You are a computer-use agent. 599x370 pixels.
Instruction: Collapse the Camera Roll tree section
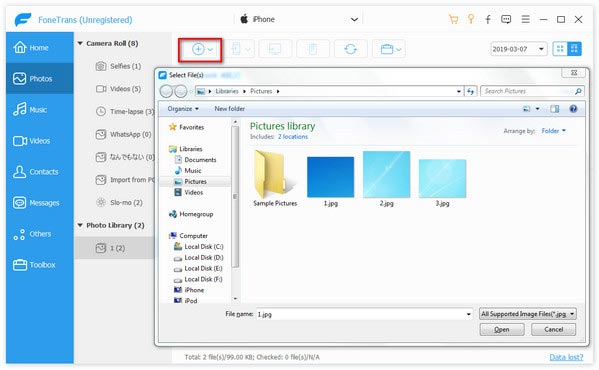(80, 44)
